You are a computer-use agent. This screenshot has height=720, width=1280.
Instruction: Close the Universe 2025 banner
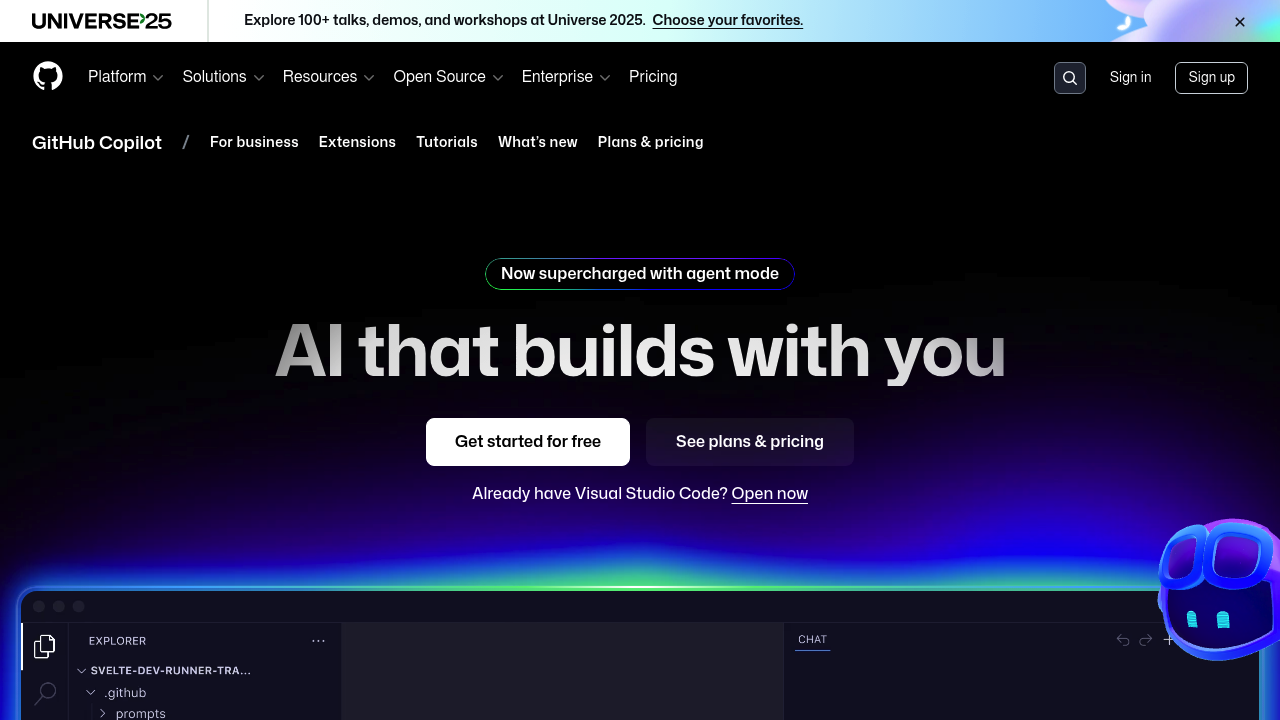1239,22
